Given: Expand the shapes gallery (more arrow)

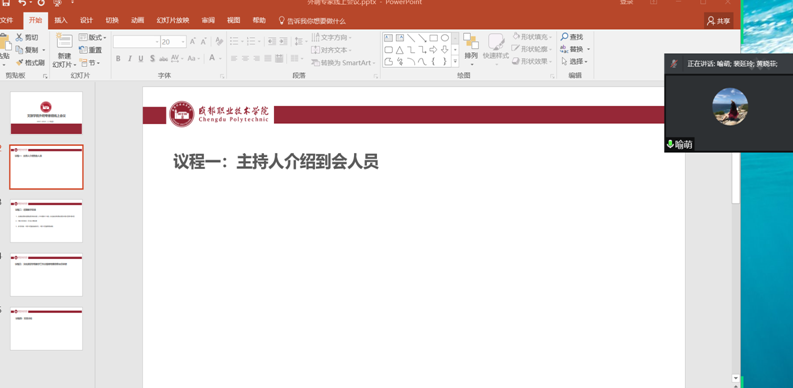Looking at the screenshot, I should (x=455, y=62).
